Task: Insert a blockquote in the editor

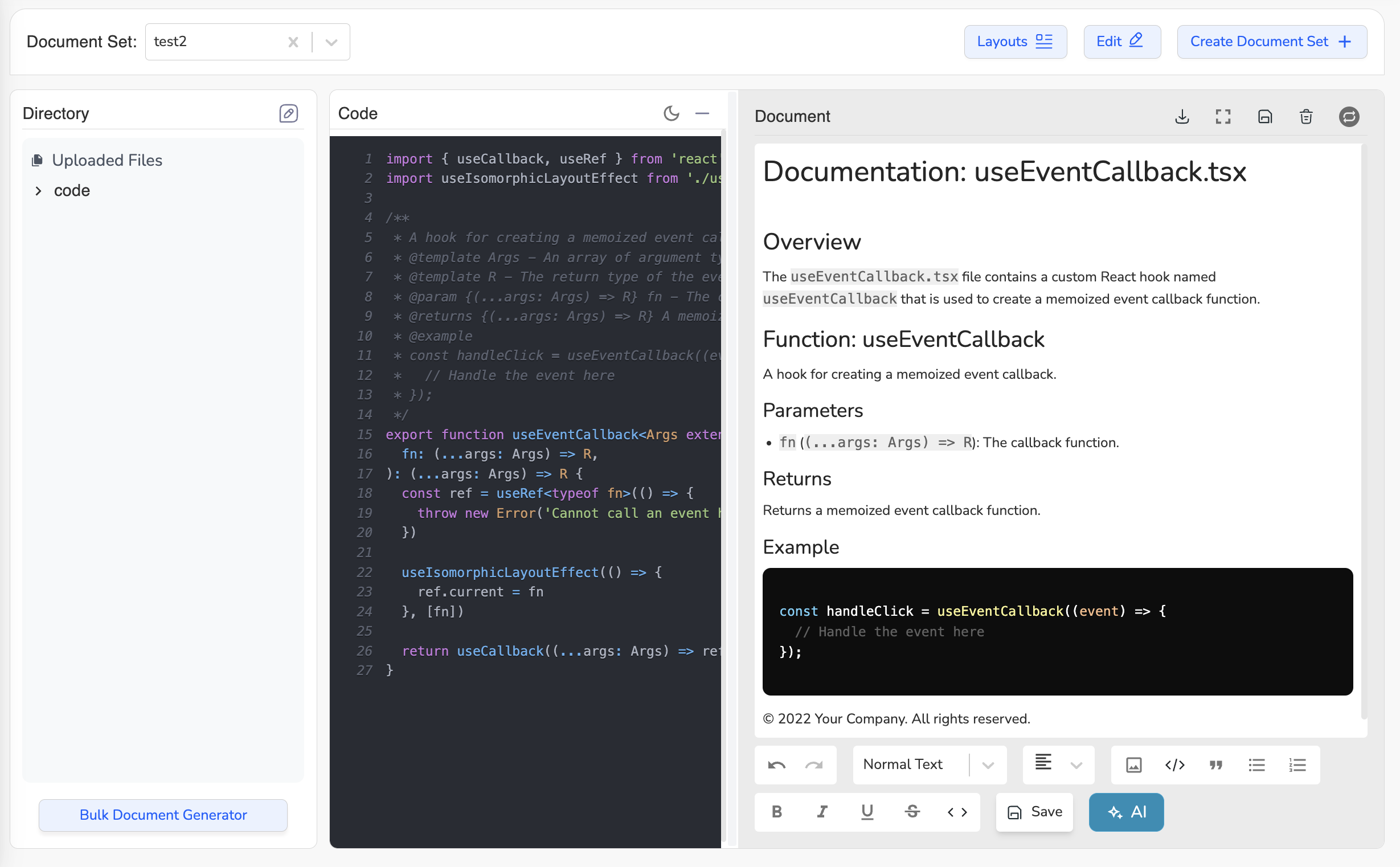Action: tap(1216, 764)
